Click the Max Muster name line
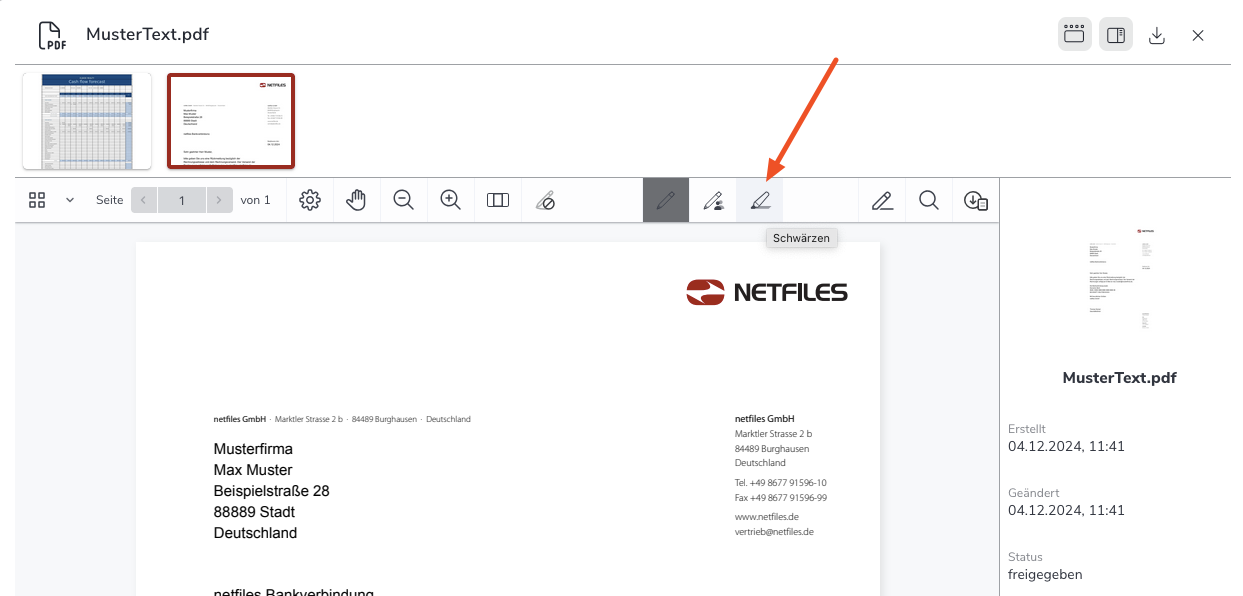Screen dimensions: 1243x596 click(x=253, y=470)
